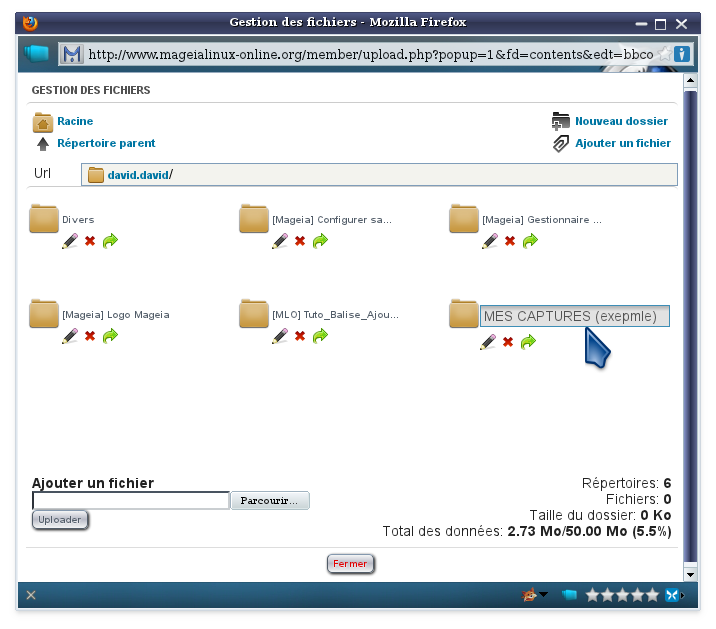Click green move arrow under Divers folder
The width and height of the screenshot is (716, 629).
(110, 241)
